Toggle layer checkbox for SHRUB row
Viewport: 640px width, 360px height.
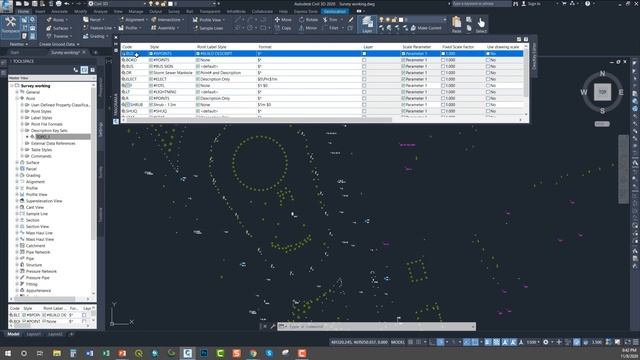[x=364, y=104]
